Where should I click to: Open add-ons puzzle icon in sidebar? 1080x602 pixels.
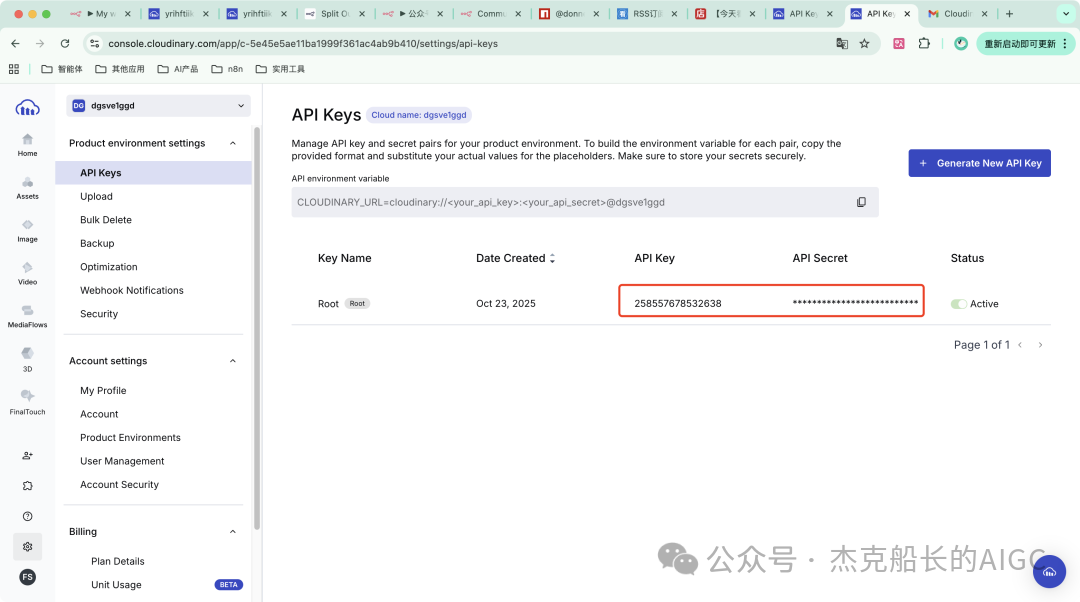coord(28,486)
